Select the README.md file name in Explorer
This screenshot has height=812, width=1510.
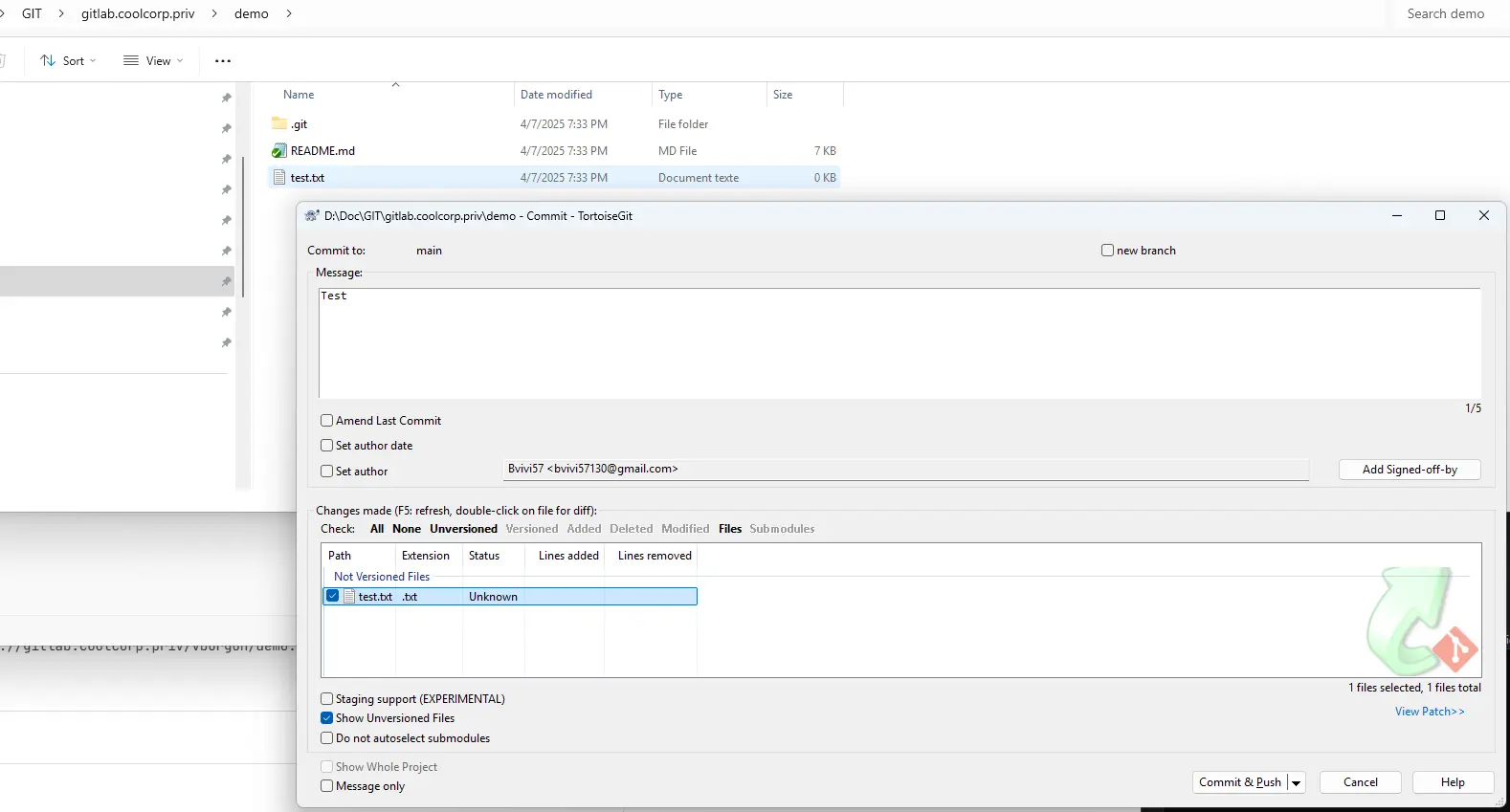[322, 151]
